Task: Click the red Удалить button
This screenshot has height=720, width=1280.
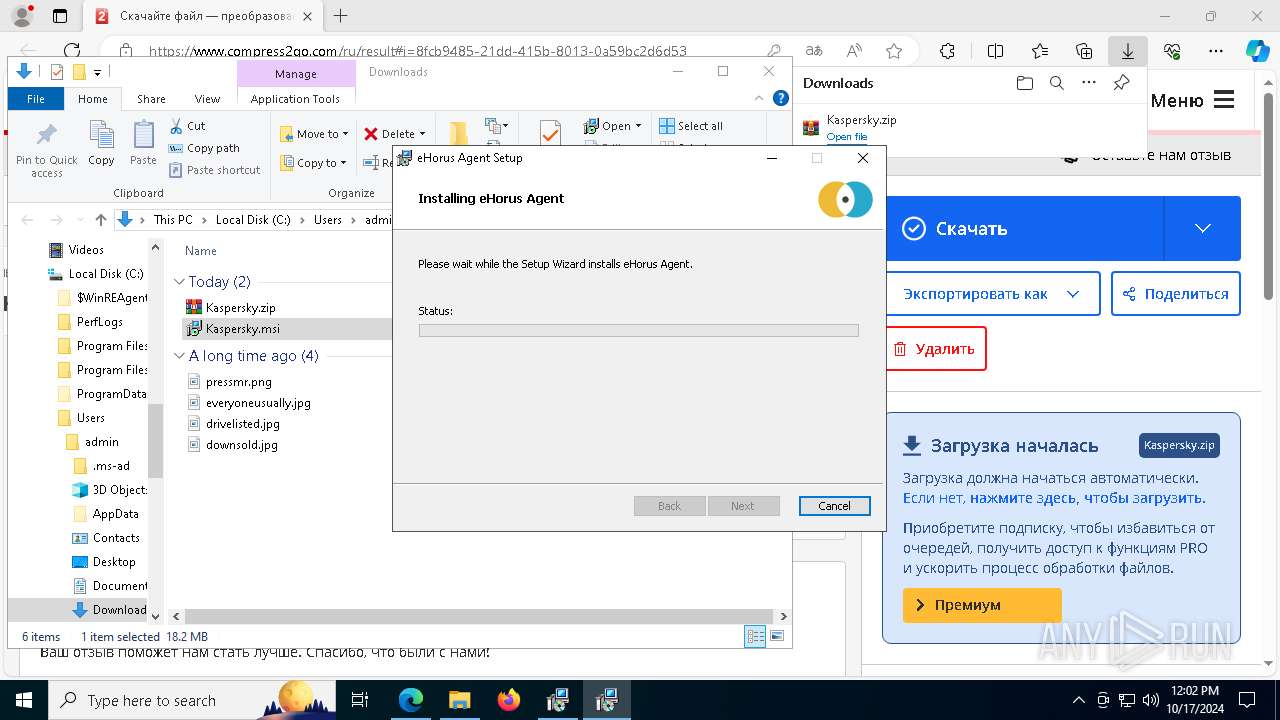Action: 935,349
